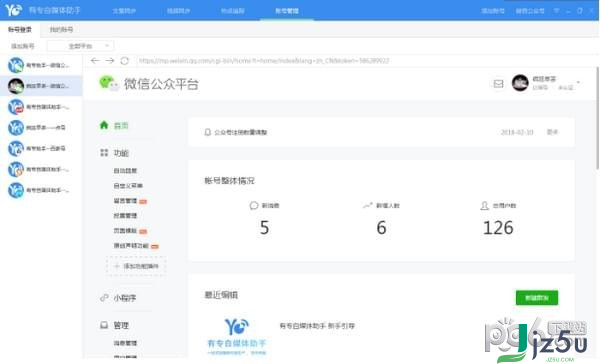Open the 账号管理 top navigation tab
This screenshot has width=600, height=364.
click(x=287, y=11)
